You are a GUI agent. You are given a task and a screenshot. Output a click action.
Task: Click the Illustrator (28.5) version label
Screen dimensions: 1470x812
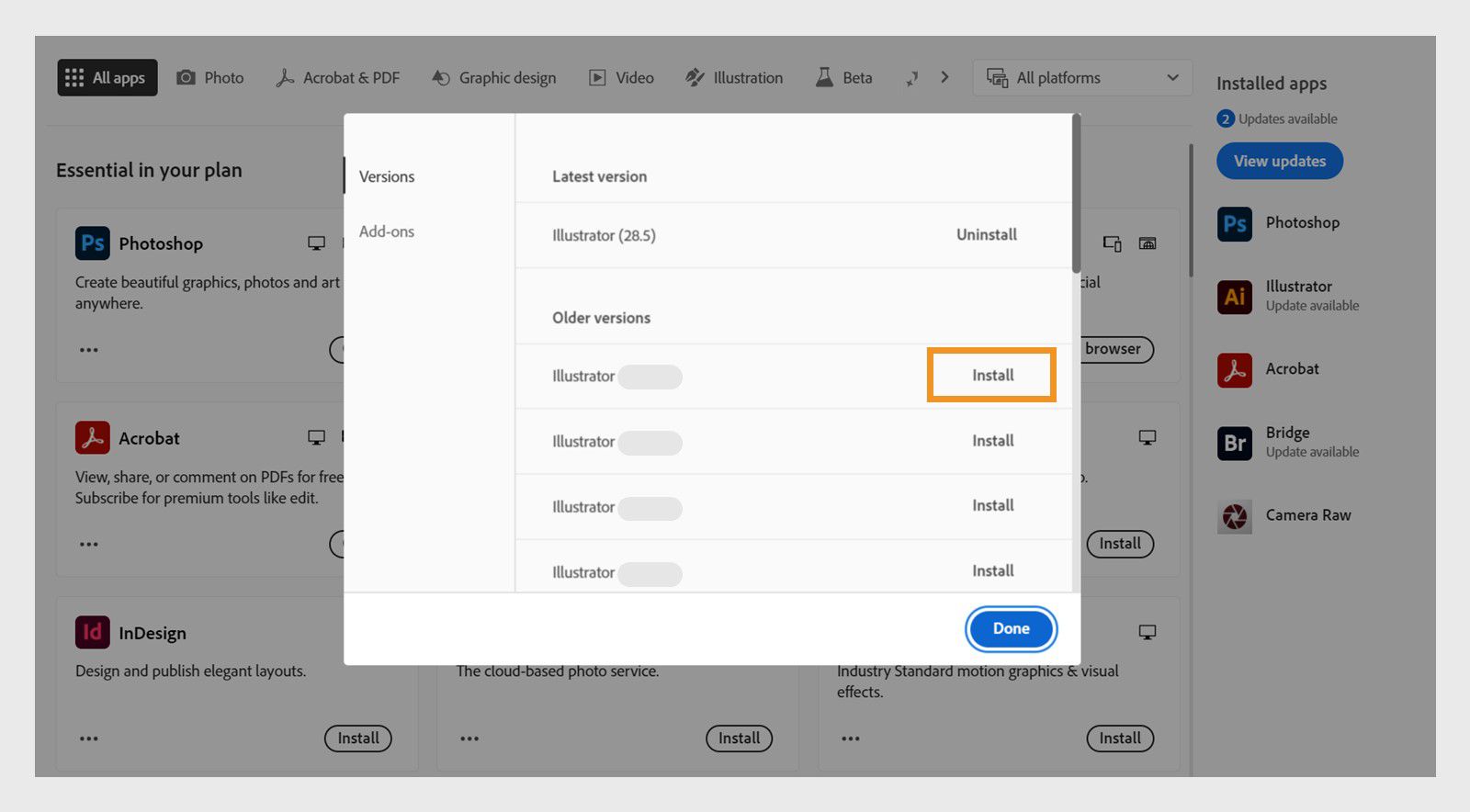click(x=604, y=235)
